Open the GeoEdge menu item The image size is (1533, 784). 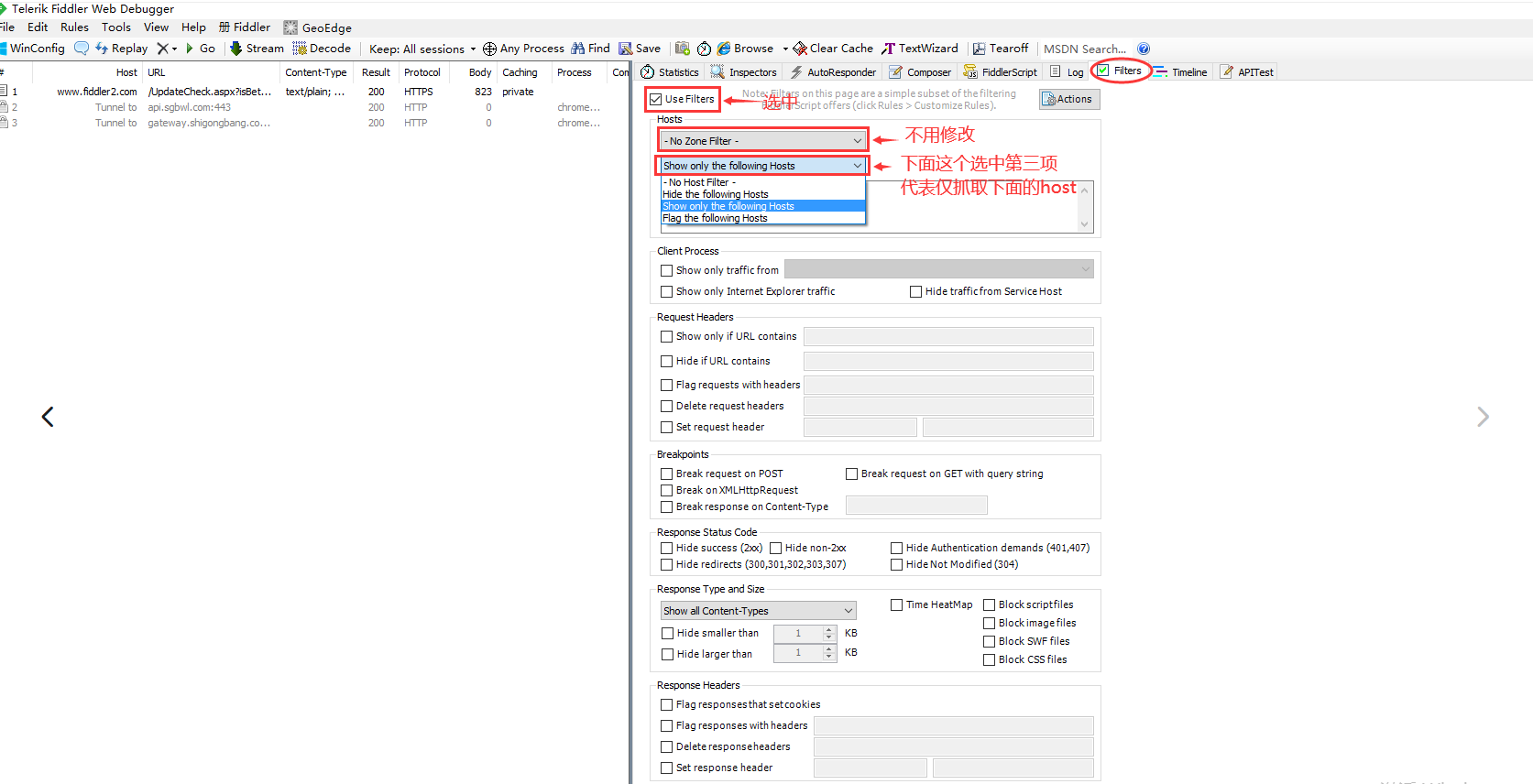click(318, 27)
